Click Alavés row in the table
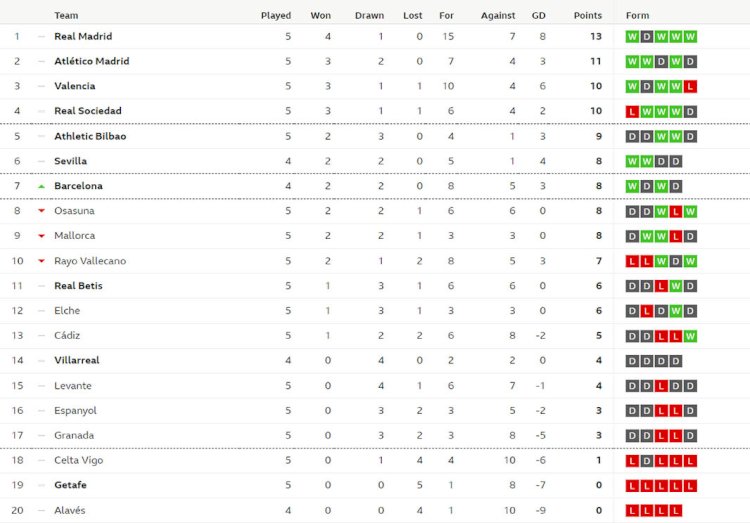This screenshot has height=523, width=750. click(x=375, y=511)
